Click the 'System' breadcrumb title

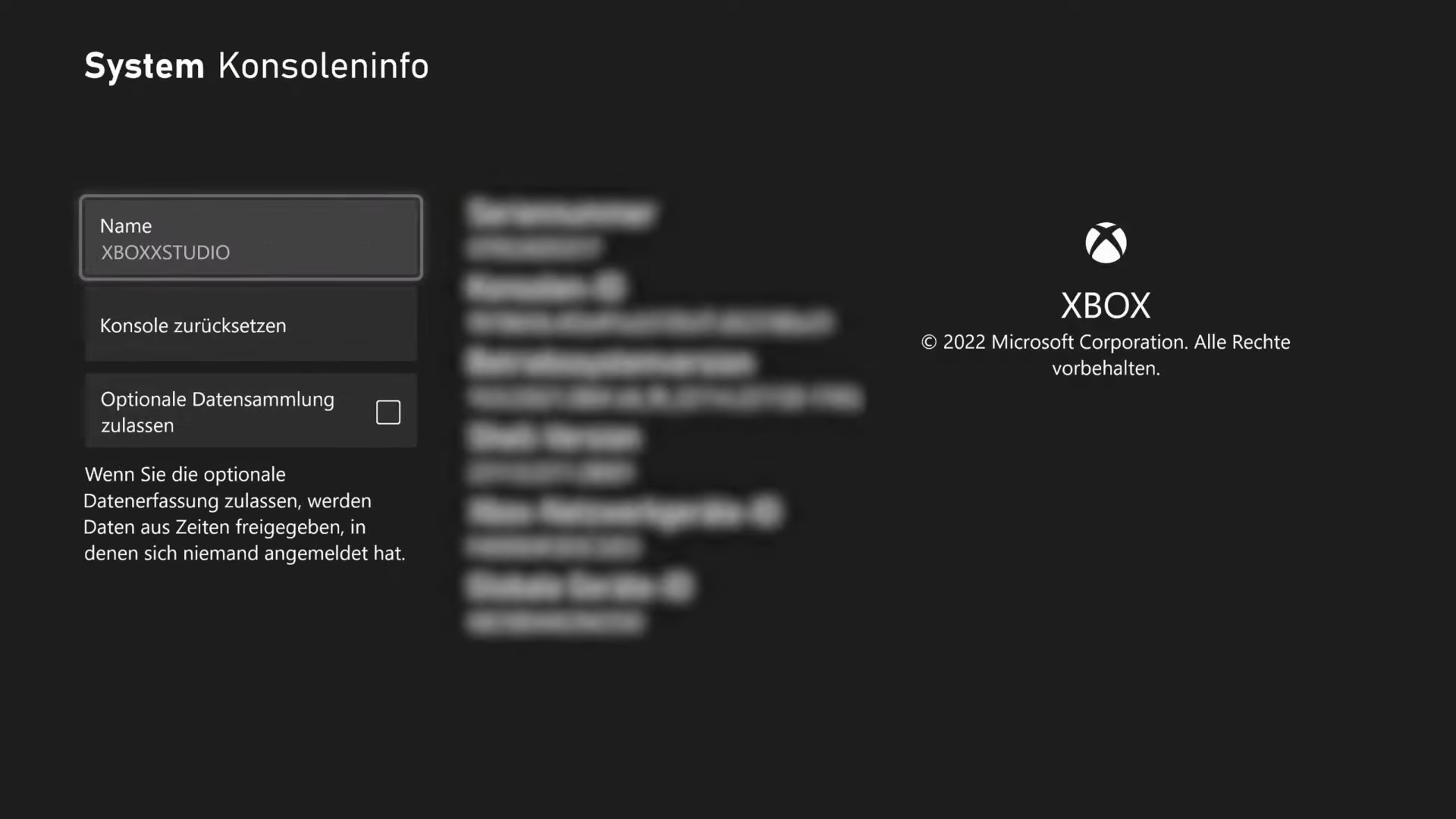click(x=144, y=66)
